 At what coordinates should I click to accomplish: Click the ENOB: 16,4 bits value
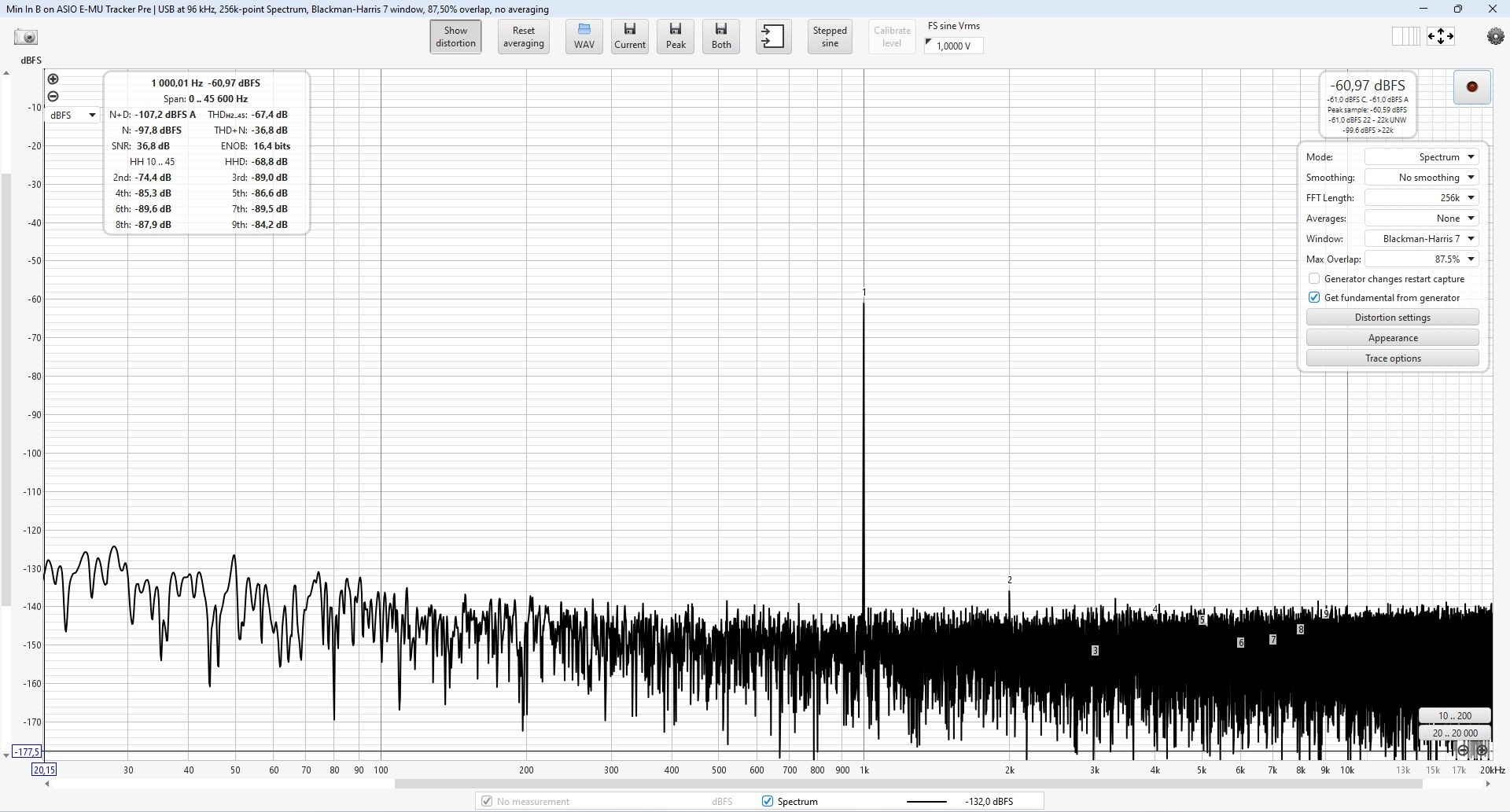(272, 145)
